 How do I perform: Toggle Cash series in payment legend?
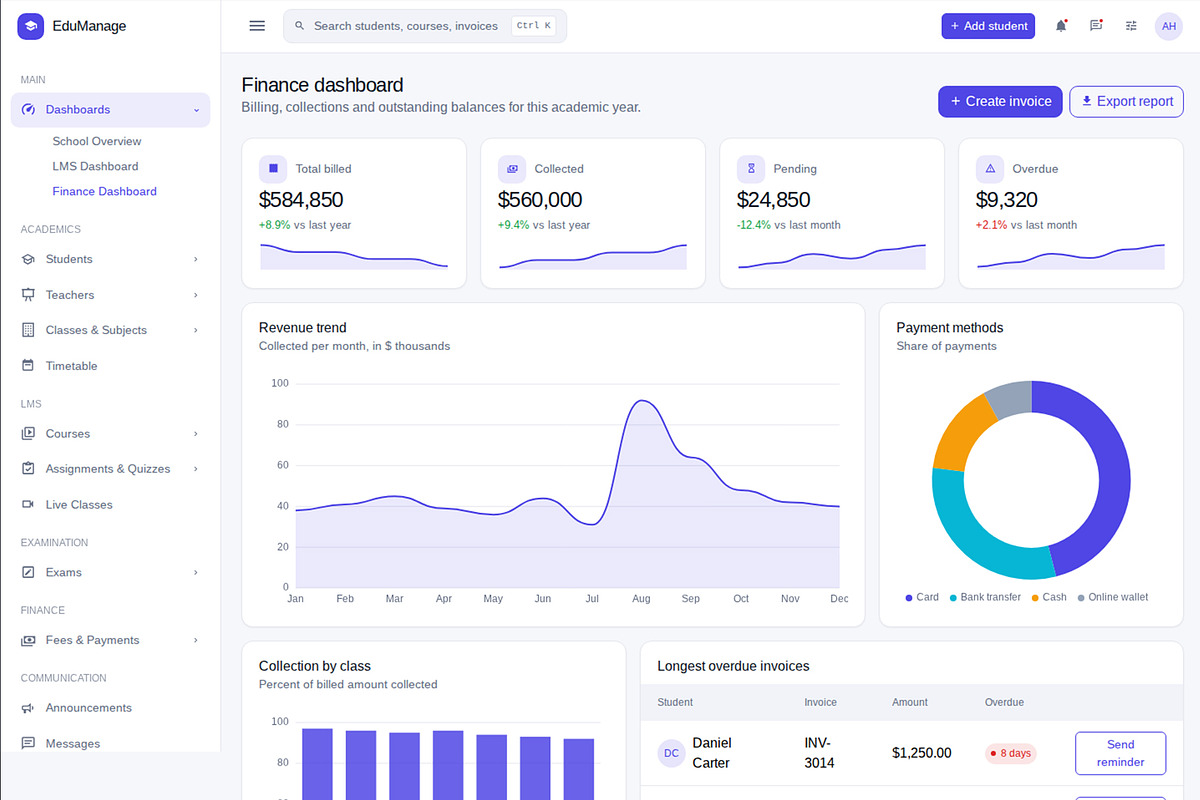1049,597
